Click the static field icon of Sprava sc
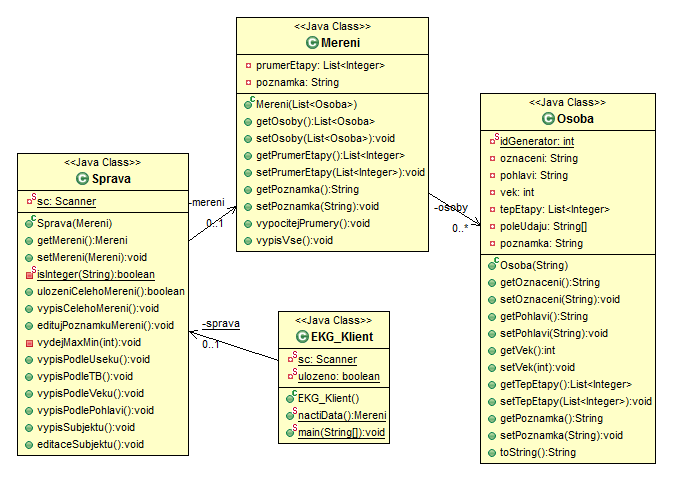 [31, 200]
